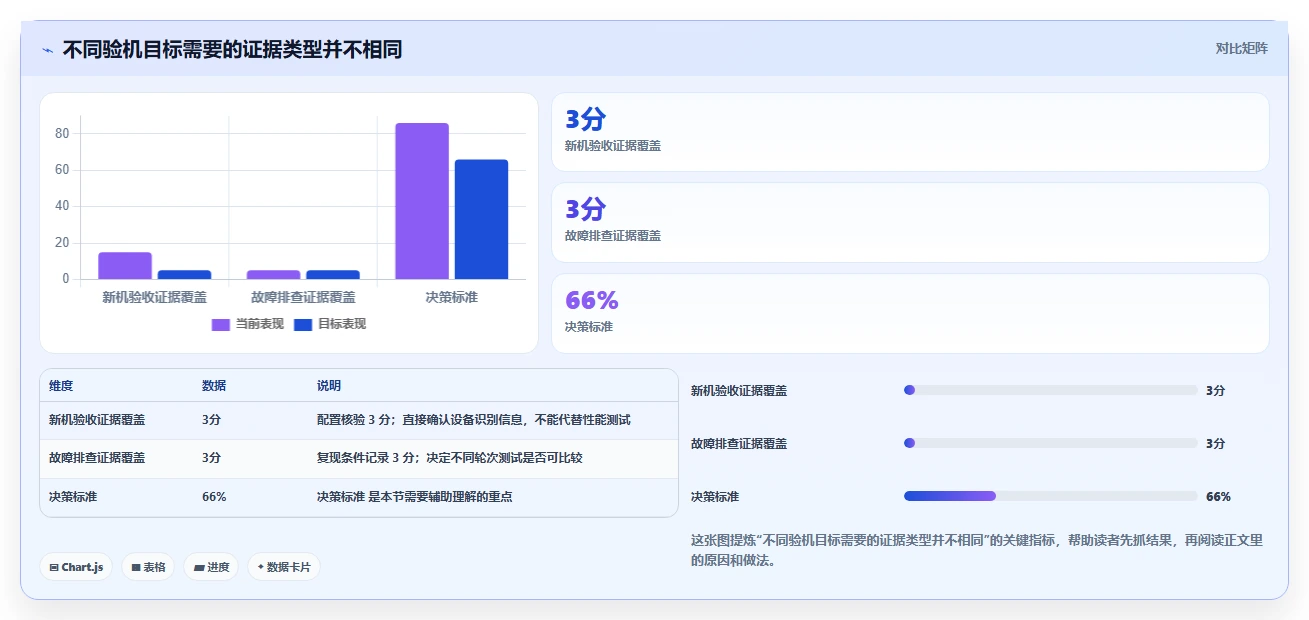The image size is (1309, 620).
Task: Click the summary paragraph below progress bars
Action: click(977, 550)
